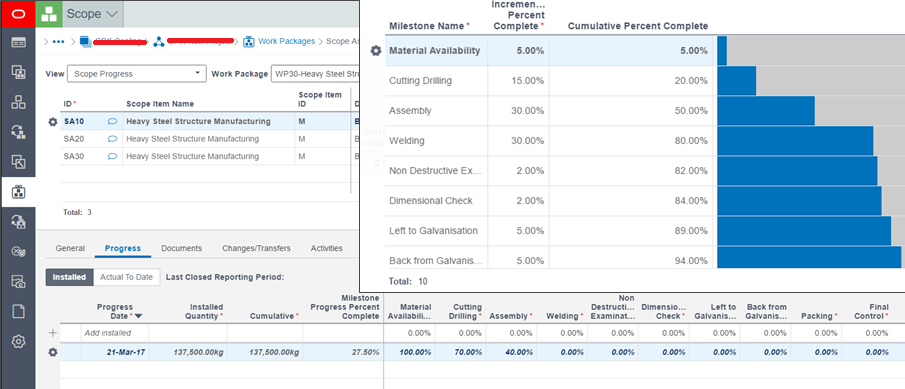Open the View dropdown showing Scope Progress

137,74
